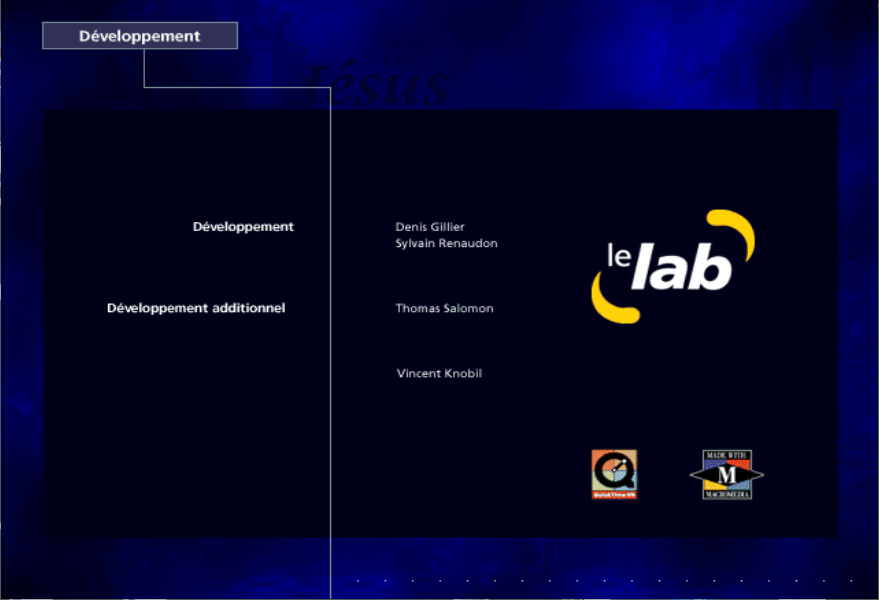Click the Développement heading in the left panel

[x=243, y=227]
